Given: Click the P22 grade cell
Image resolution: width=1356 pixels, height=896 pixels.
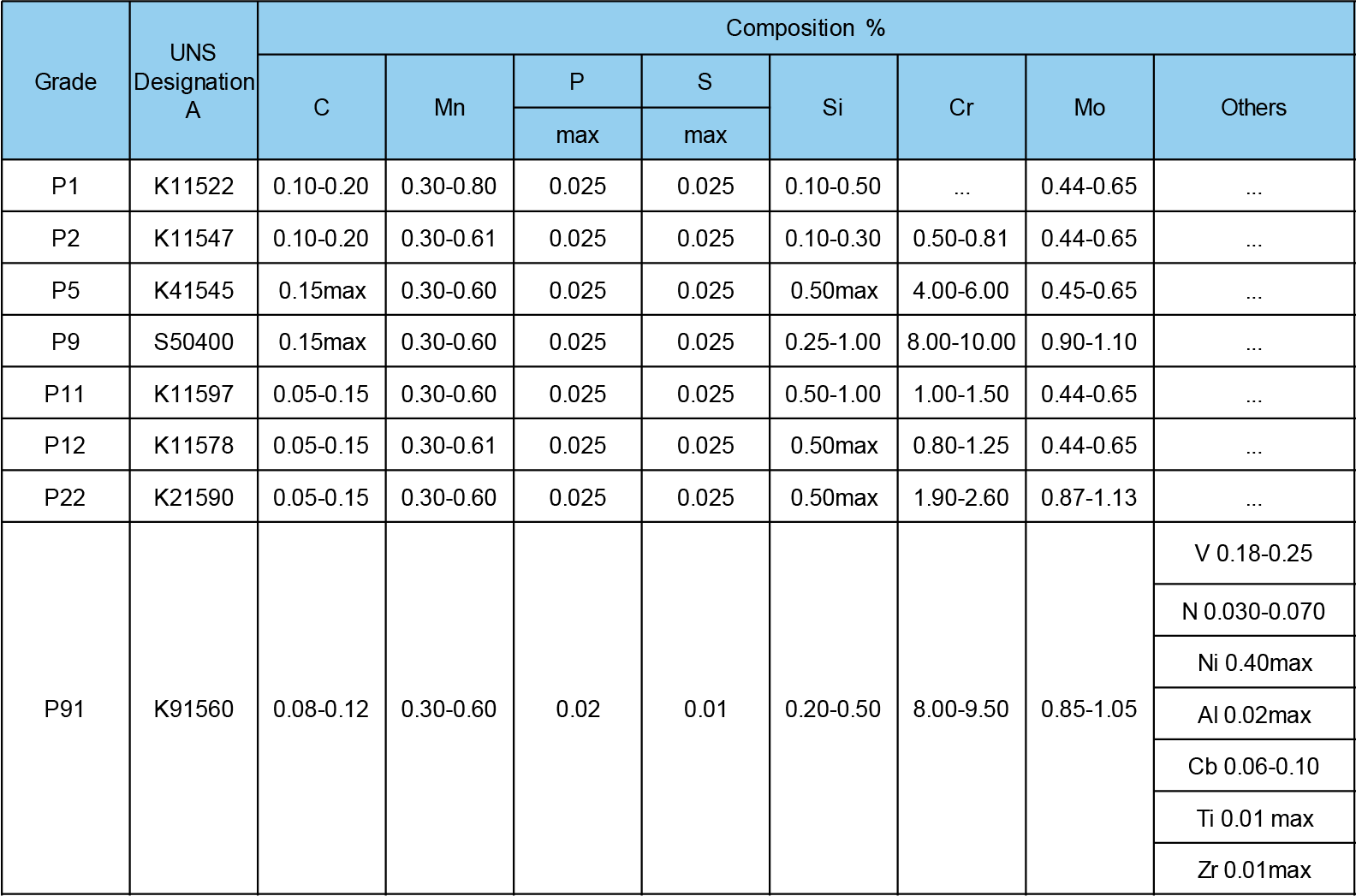Looking at the screenshot, I should click(65, 497).
